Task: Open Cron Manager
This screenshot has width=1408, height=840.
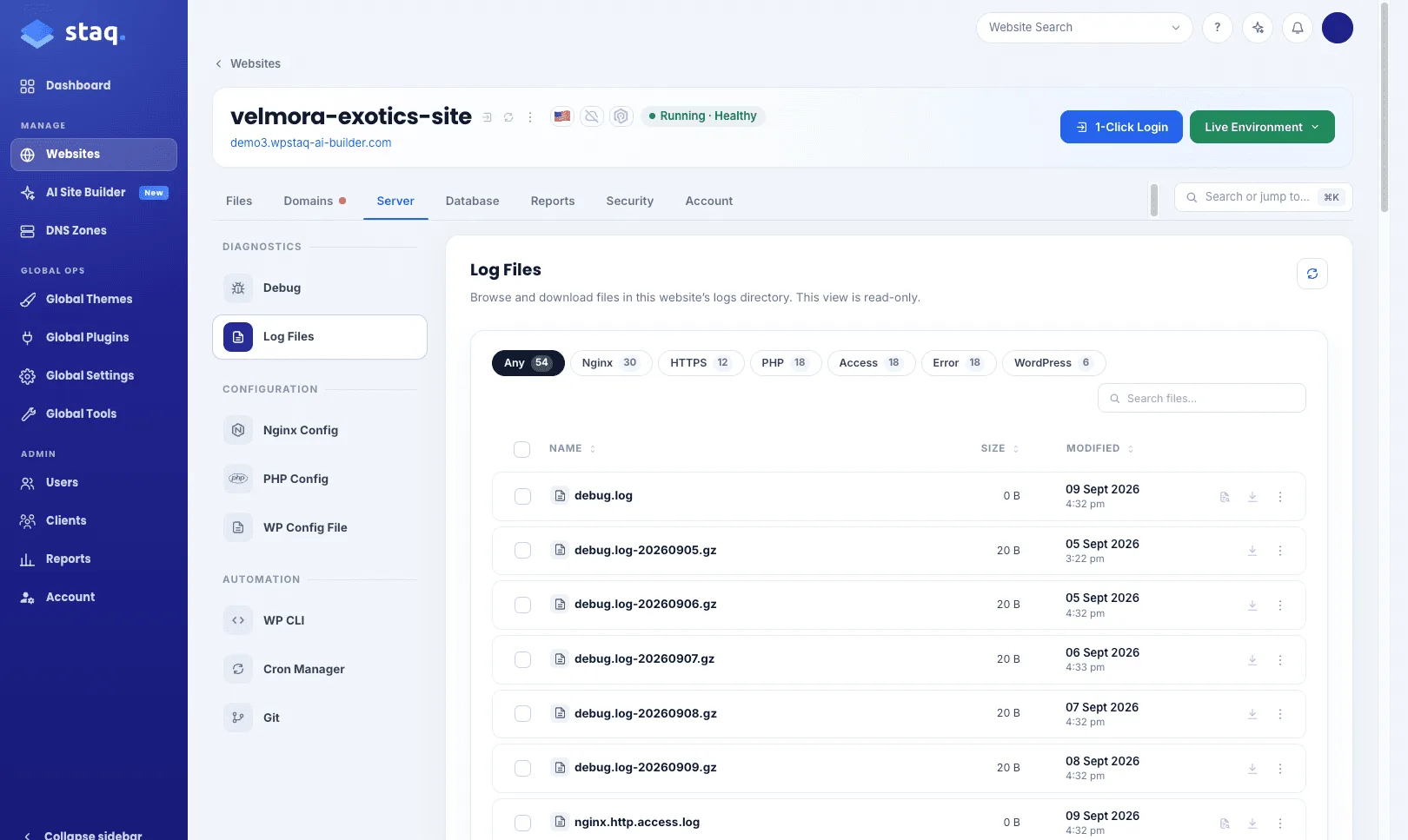Action: tap(320, 669)
